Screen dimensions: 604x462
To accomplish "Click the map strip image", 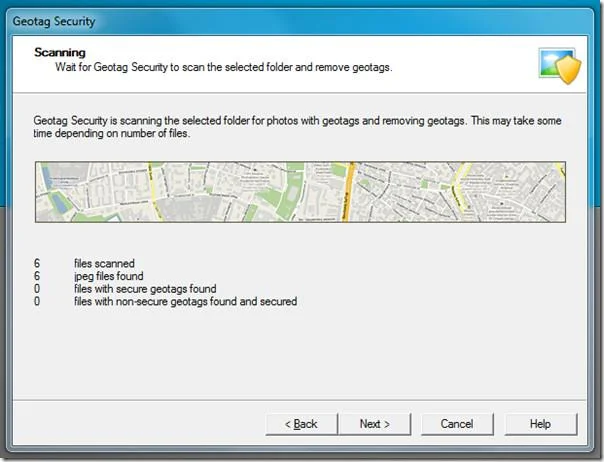I will tap(300, 192).
